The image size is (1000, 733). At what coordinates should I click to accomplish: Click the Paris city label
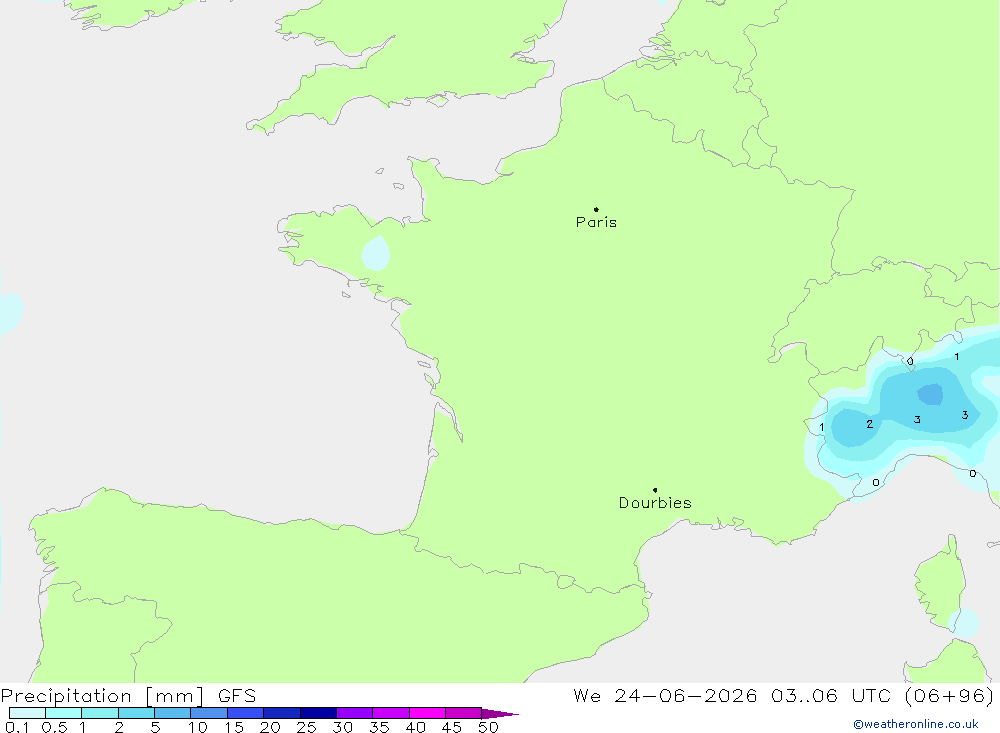(x=596, y=222)
